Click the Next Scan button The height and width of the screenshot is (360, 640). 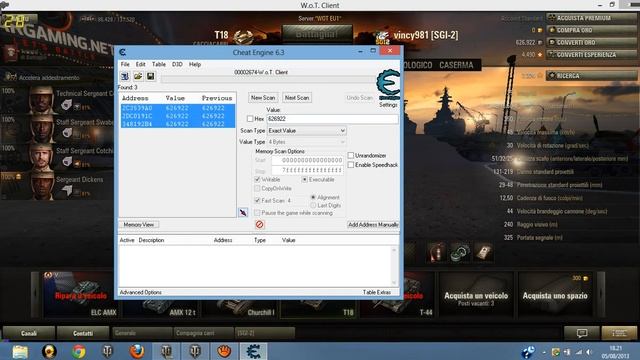[x=297, y=98]
